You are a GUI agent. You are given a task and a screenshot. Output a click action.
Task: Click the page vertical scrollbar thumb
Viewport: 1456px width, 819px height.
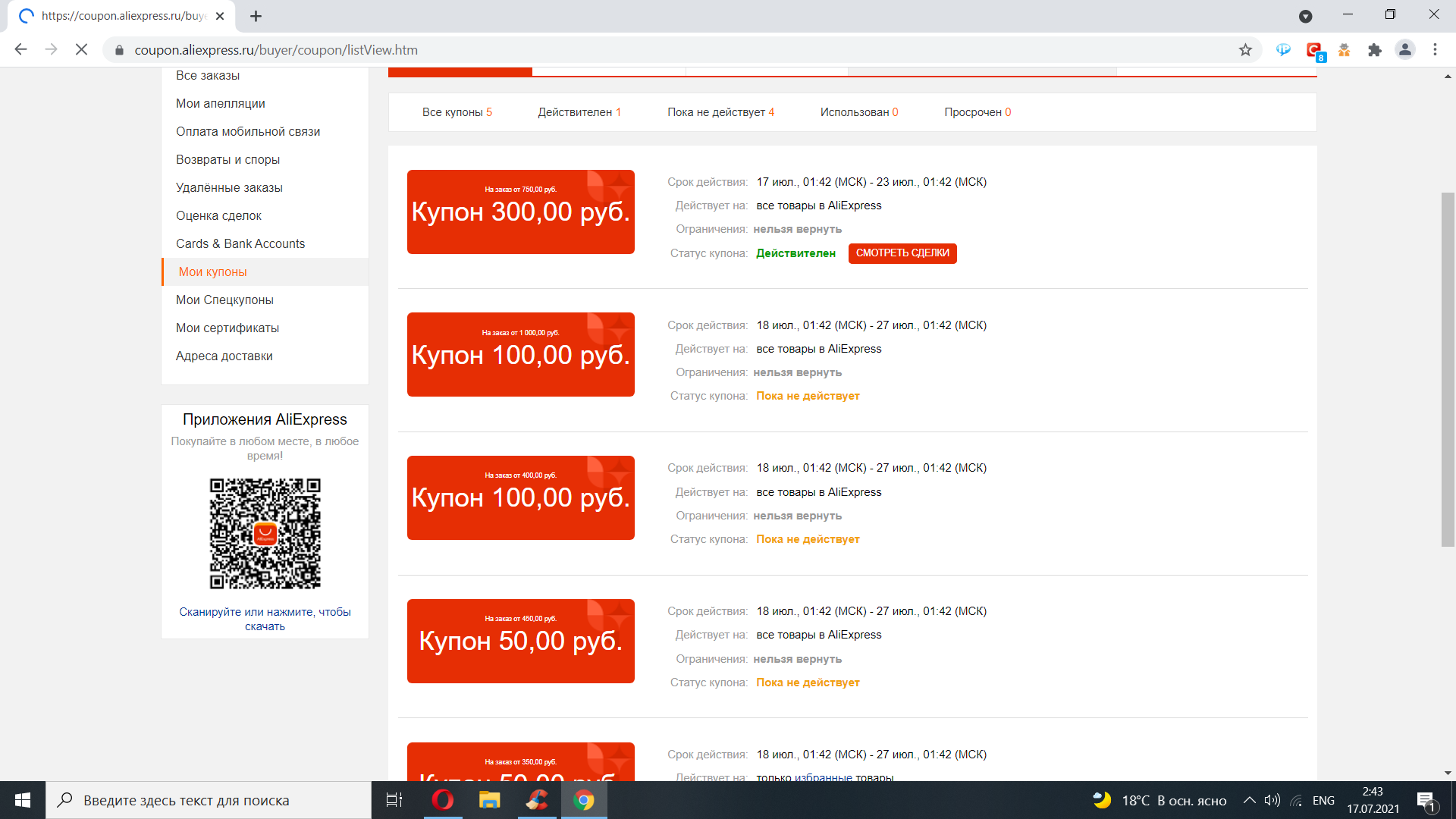1448,369
